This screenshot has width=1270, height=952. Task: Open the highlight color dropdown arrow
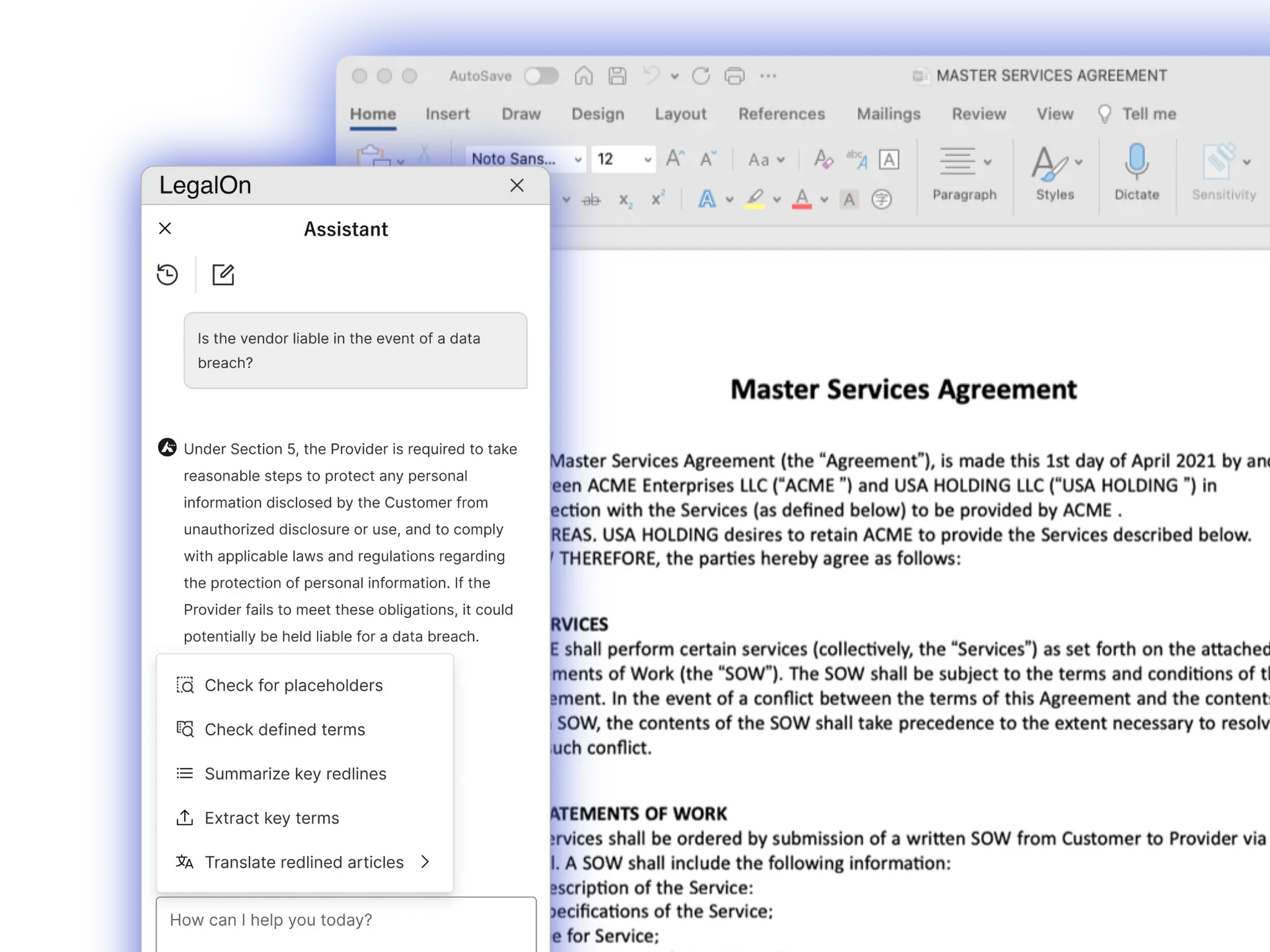[x=777, y=200]
